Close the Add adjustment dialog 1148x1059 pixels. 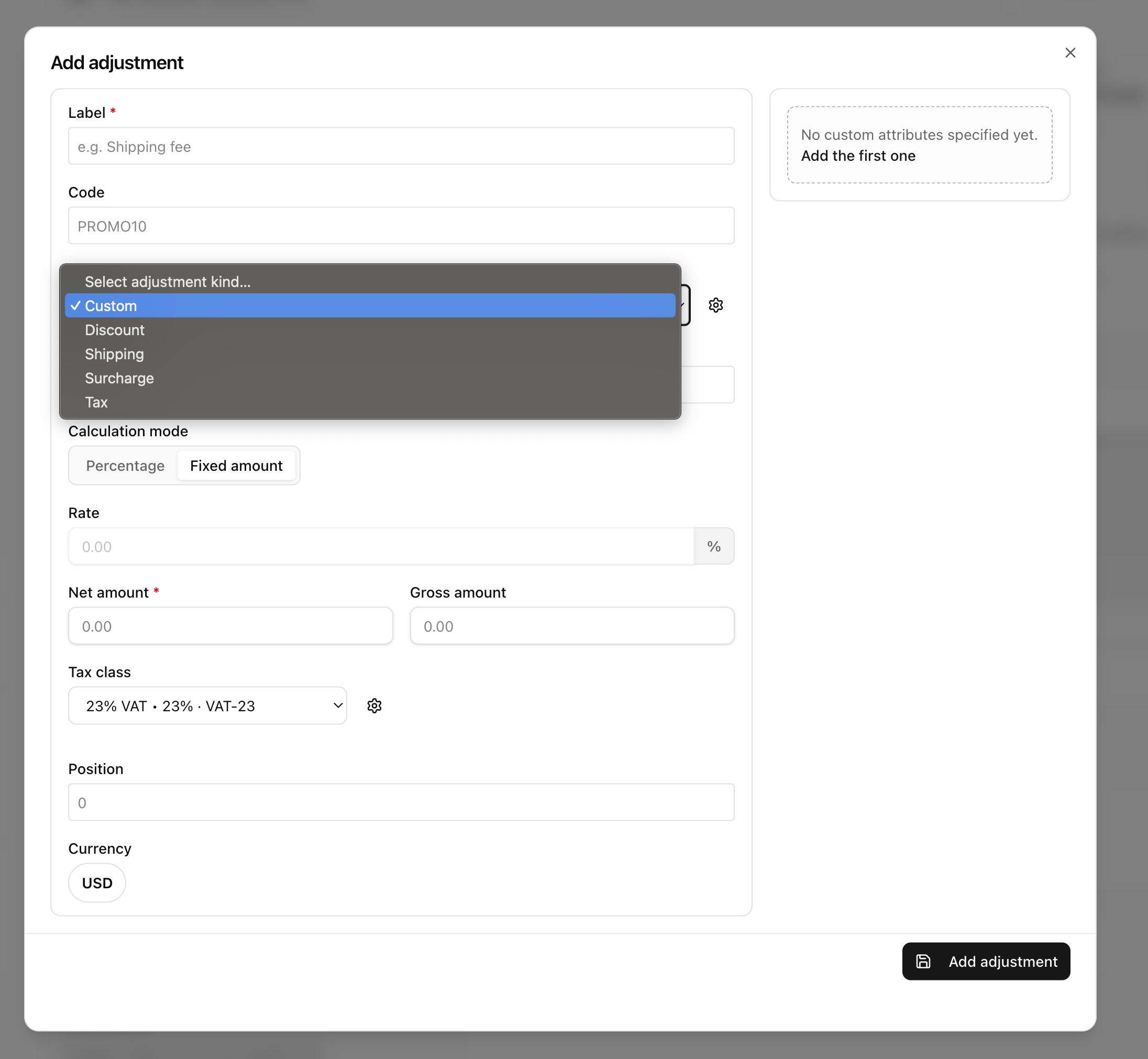click(x=1070, y=52)
